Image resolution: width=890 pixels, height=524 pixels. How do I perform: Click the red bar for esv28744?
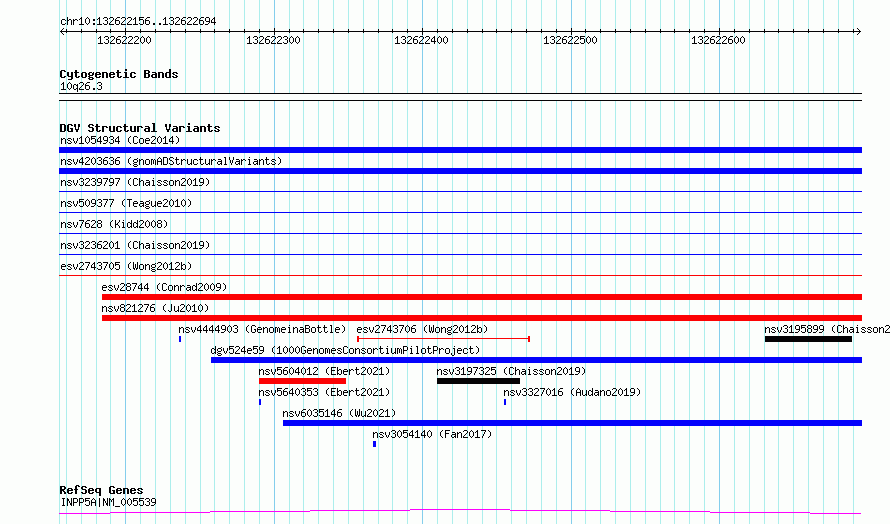click(482, 297)
